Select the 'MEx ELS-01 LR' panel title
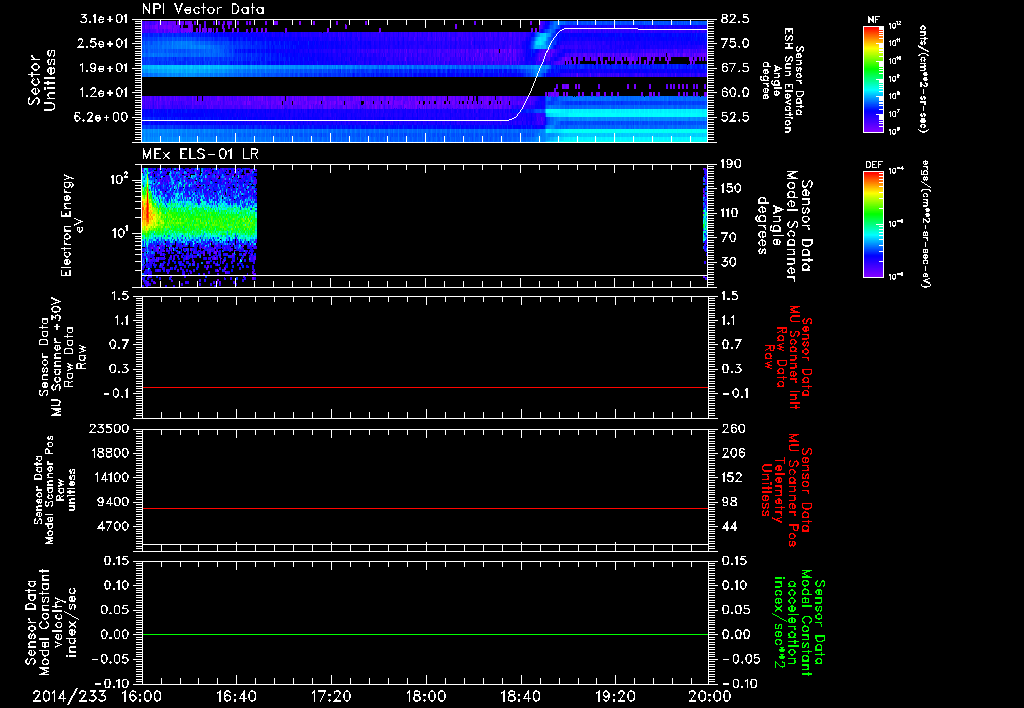 (x=199, y=154)
